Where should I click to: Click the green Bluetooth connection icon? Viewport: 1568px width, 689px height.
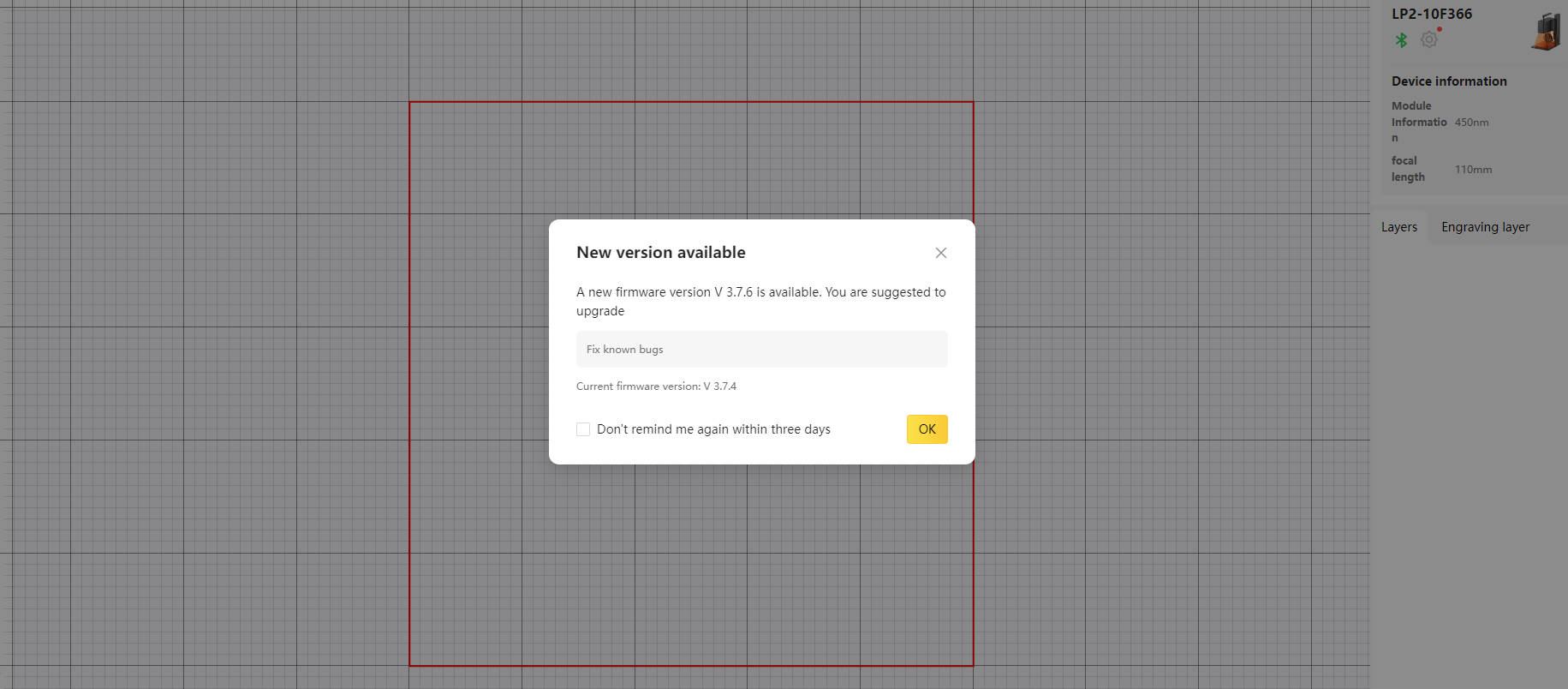click(x=1401, y=39)
